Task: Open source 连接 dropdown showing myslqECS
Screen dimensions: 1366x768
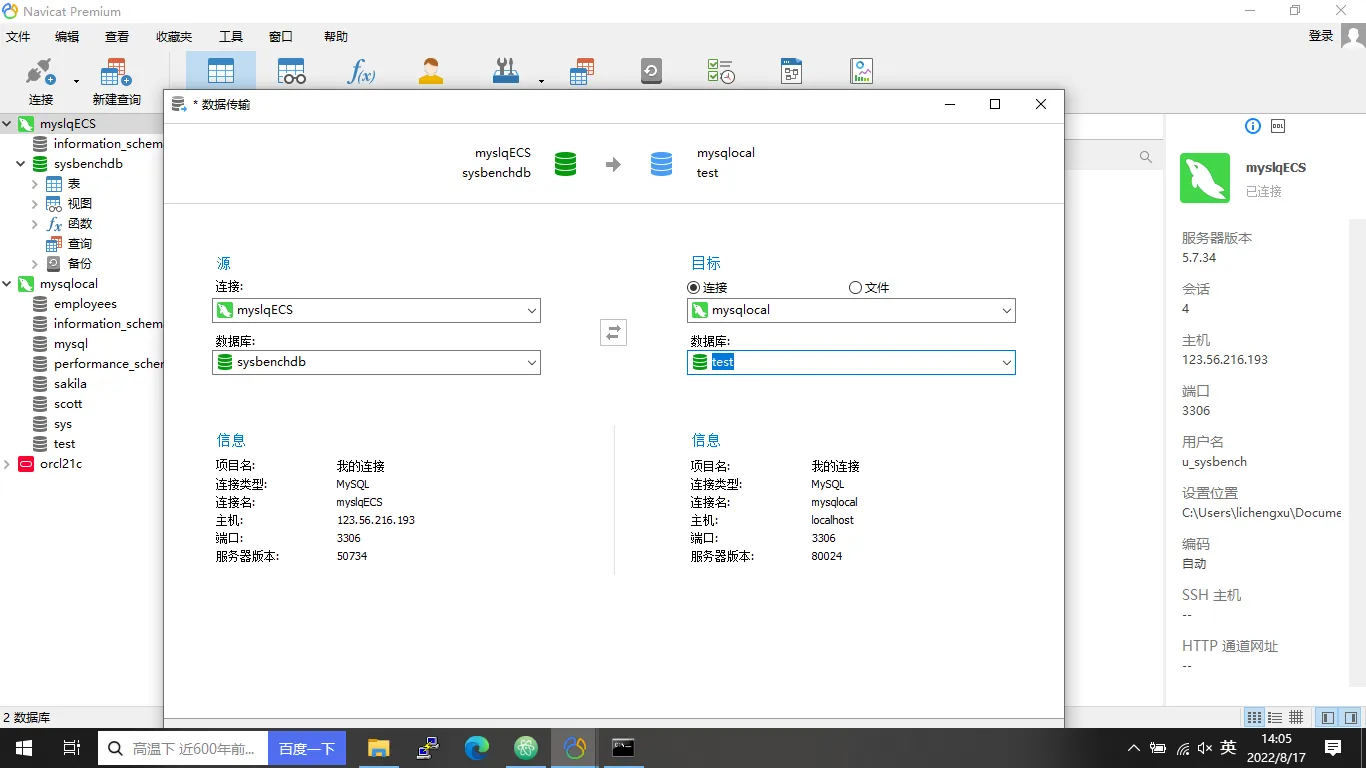Action: [x=377, y=310]
